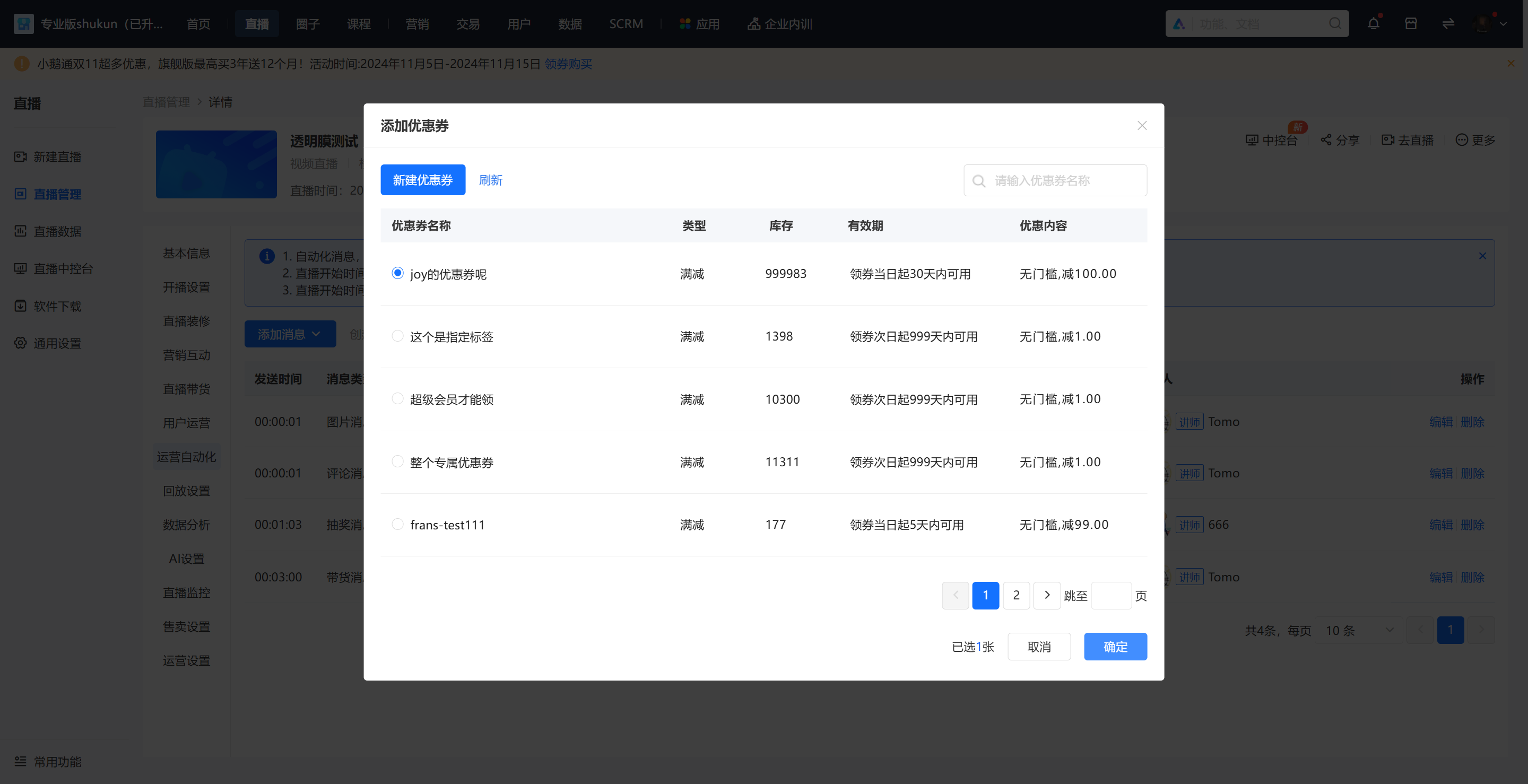Go to coupon page 2
The width and height of the screenshot is (1528, 784).
pyautogui.click(x=1016, y=595)
